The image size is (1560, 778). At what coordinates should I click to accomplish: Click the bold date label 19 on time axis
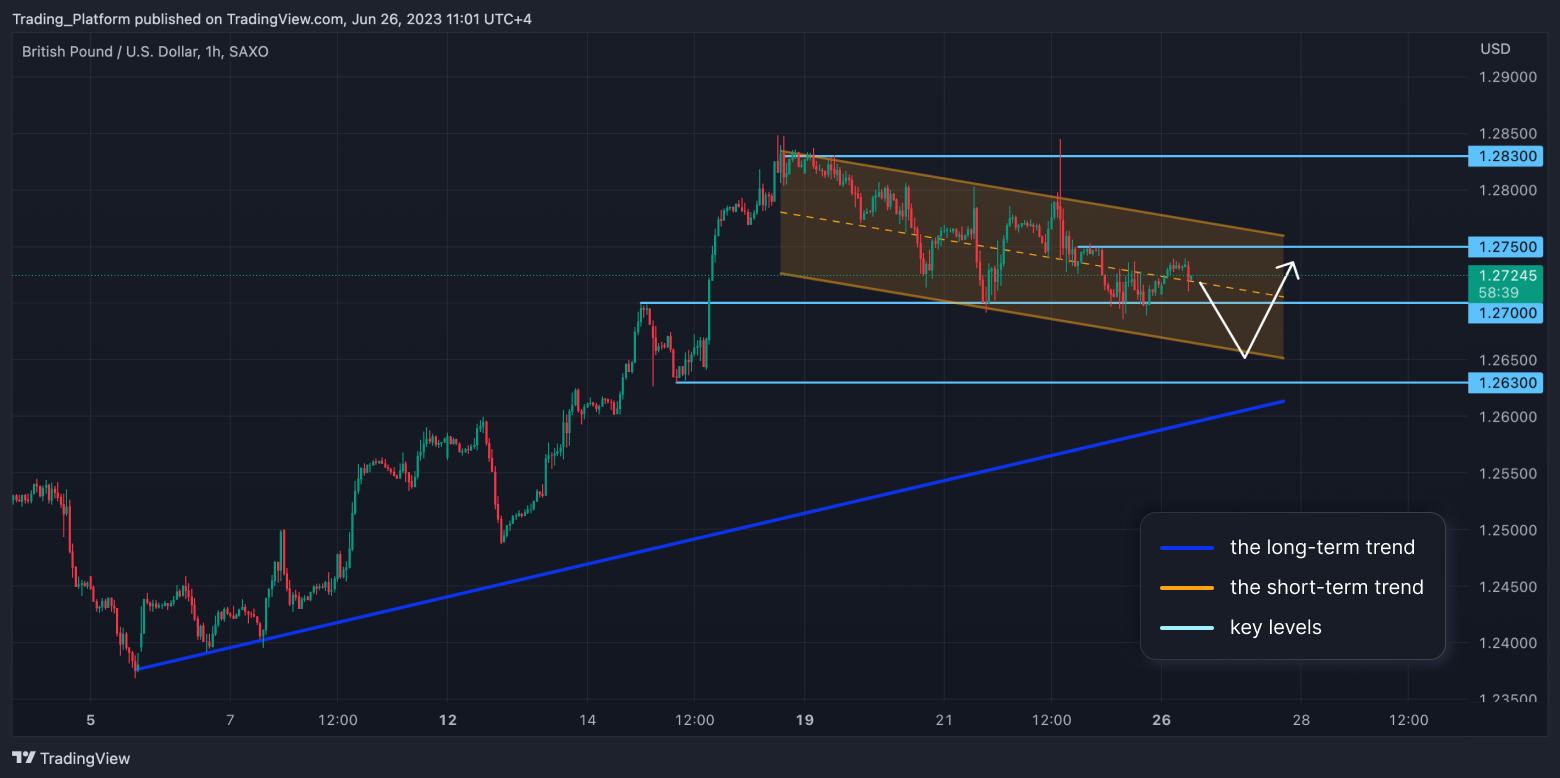tap(805, 720)
